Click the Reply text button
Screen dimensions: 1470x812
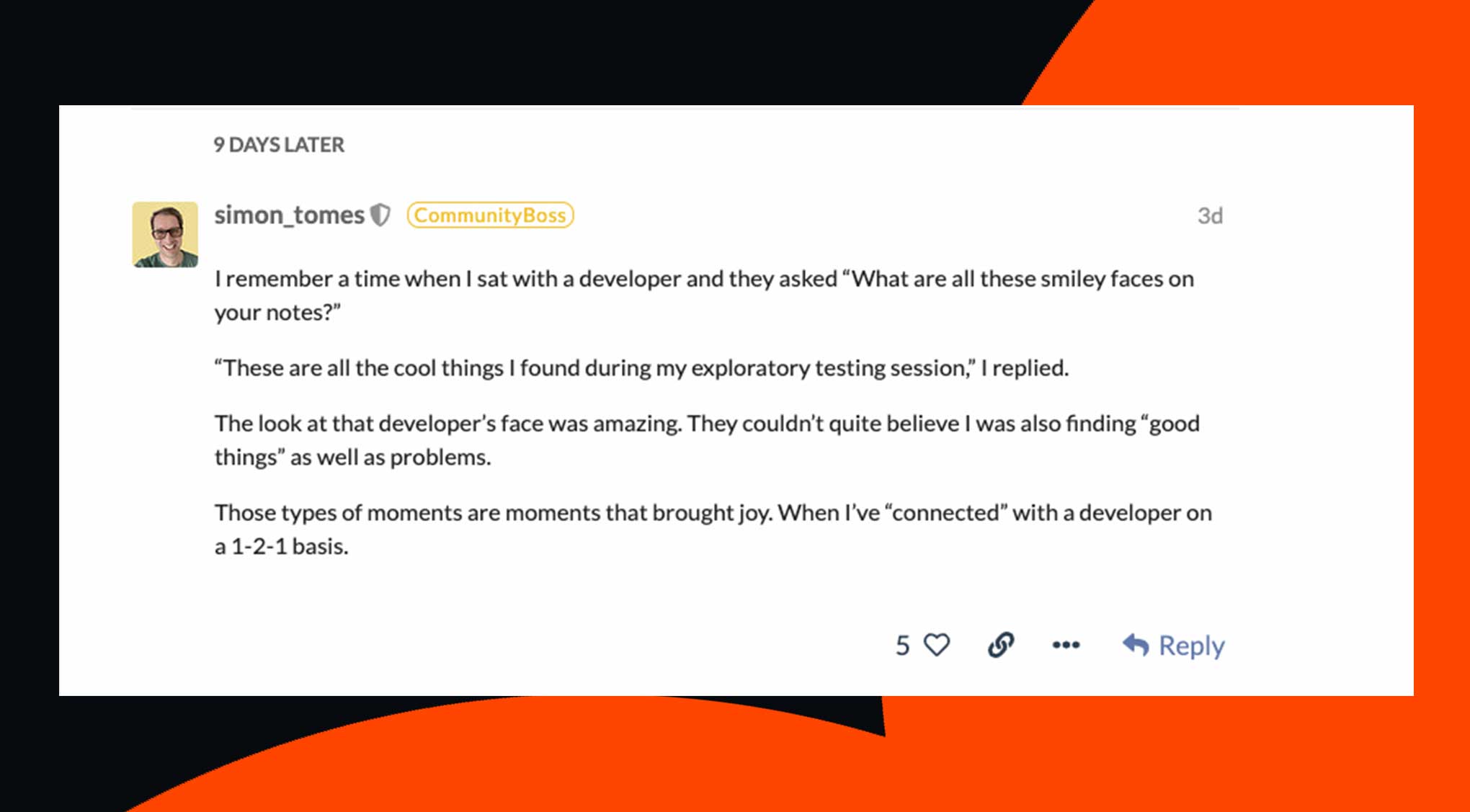pos(1191,646)
